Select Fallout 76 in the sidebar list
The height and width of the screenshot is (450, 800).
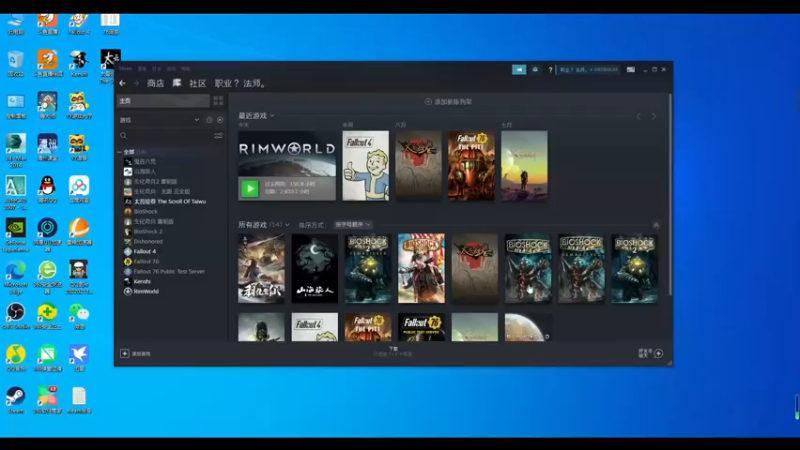click(x=146, y=261)
